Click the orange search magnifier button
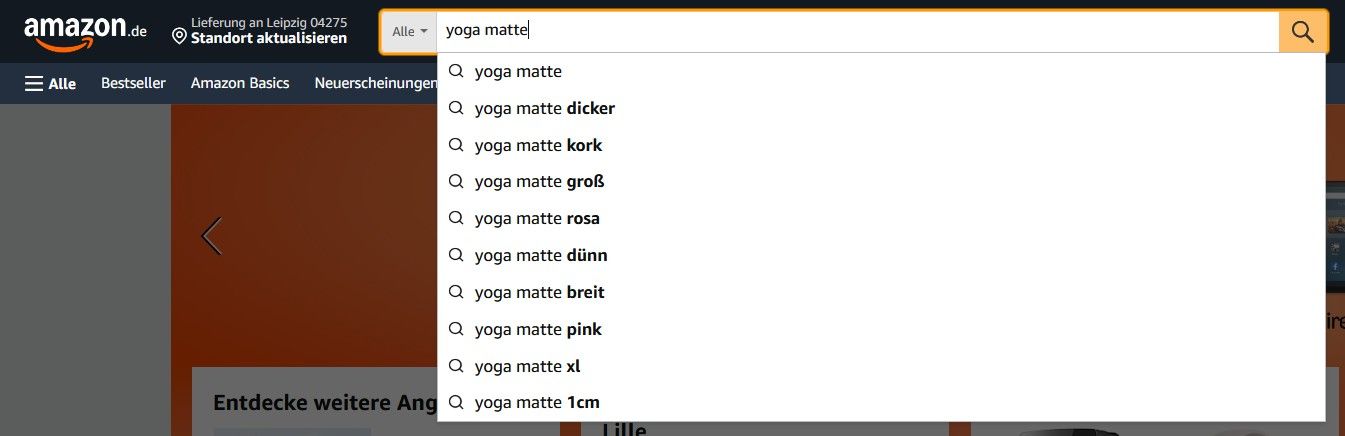The width and height of the screenshot is (1345, 436). (1302, 31)
